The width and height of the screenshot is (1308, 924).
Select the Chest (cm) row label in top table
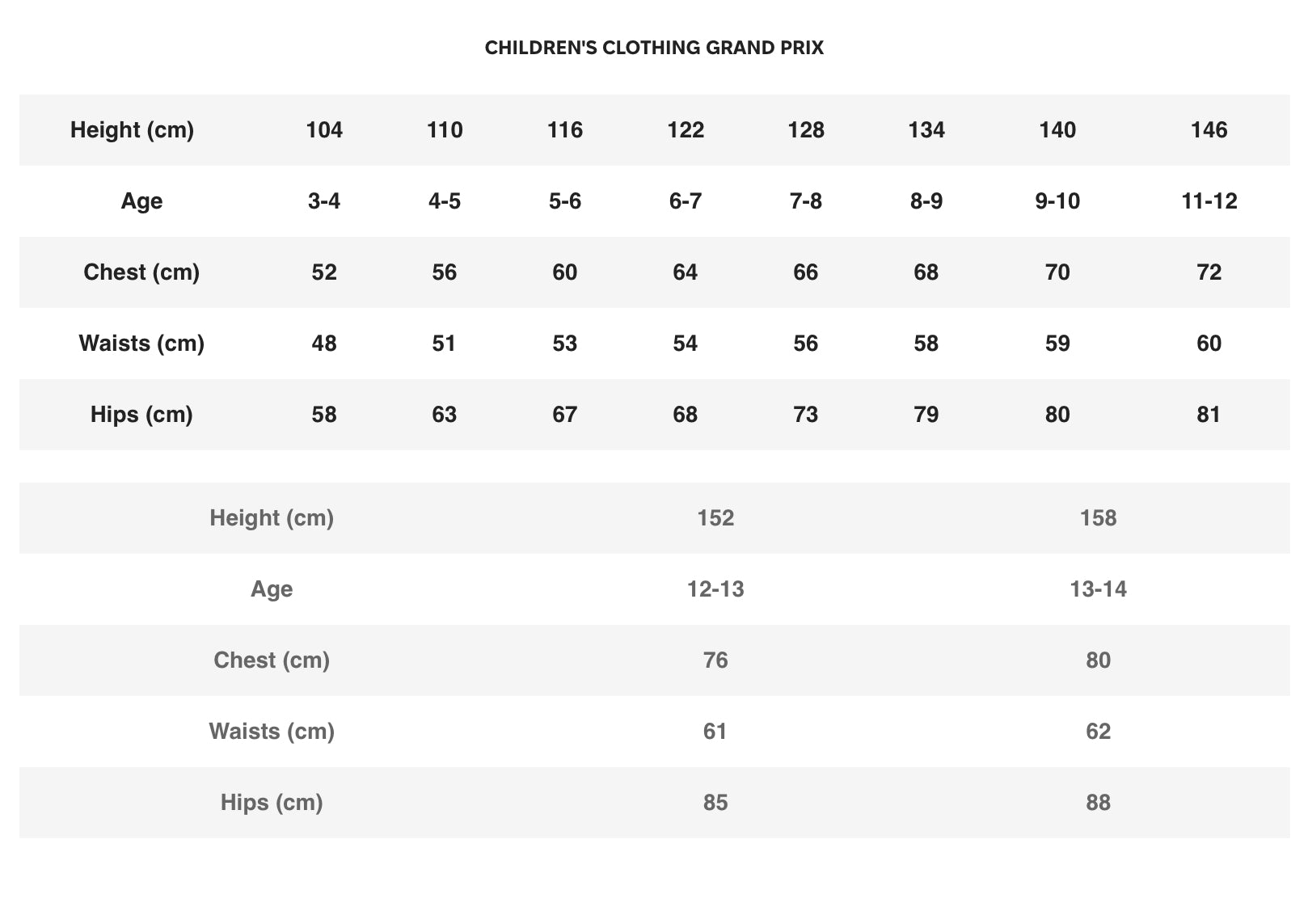pyautogui.click(x=141, y=272)
